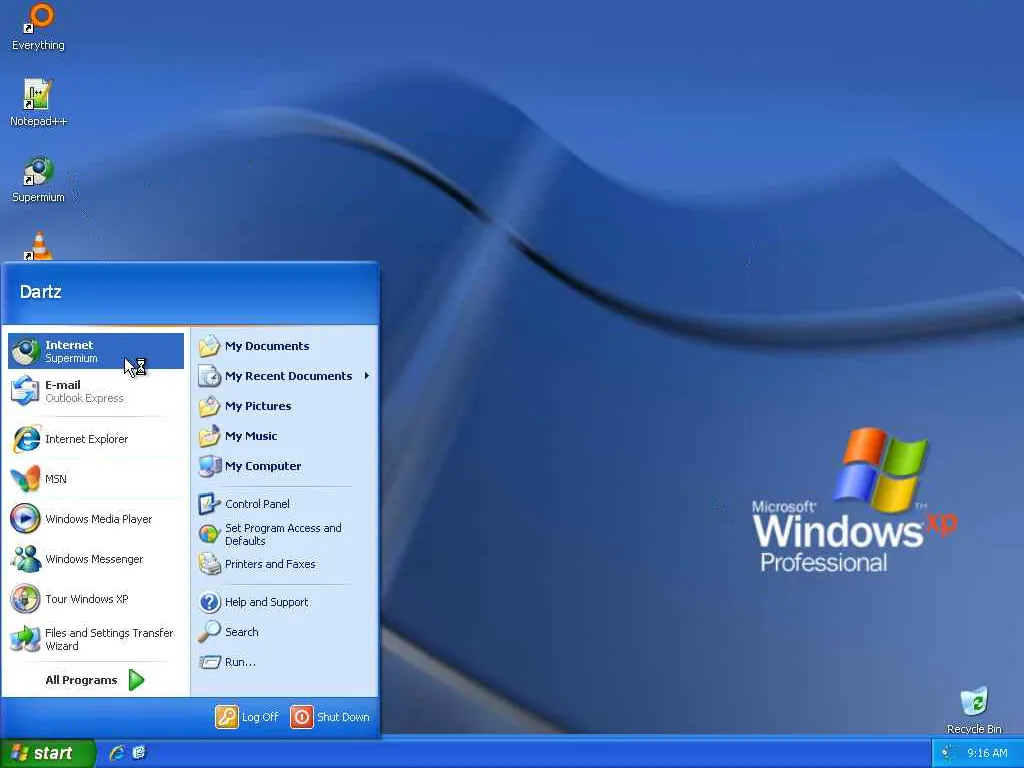Image resolution: width=1024 pixels, height=768 pixels.
Task: Click the Windows Messenger icon
Action: 26,558
